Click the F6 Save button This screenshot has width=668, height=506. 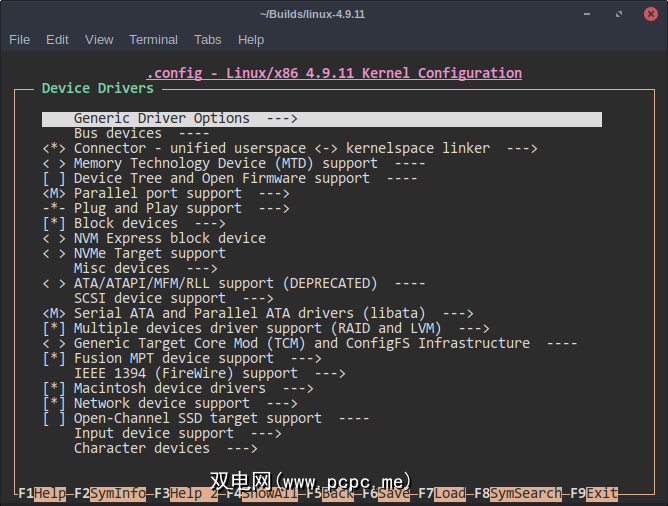386,494
